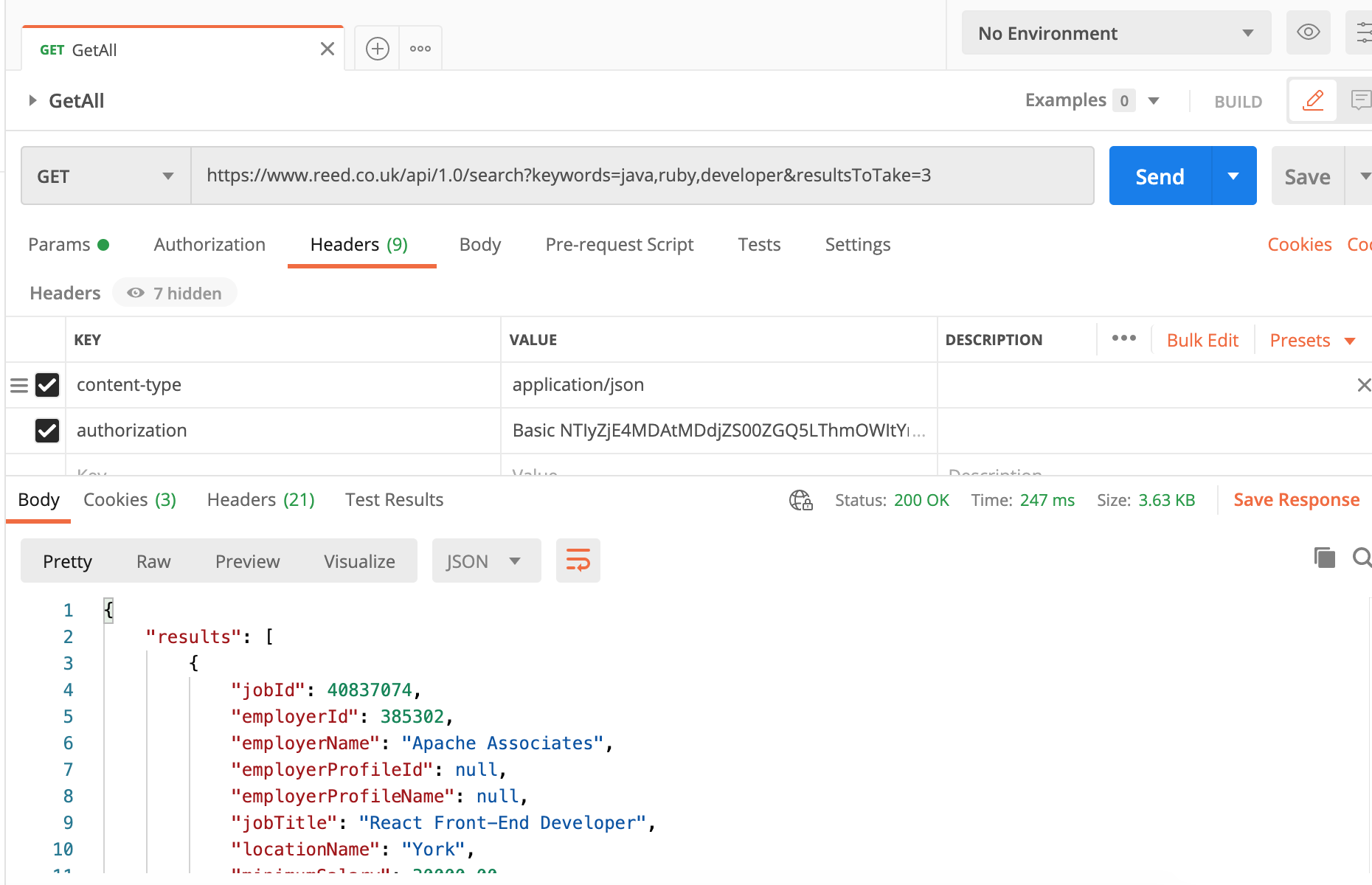Collapse the JSON root at line 1
This screenshot has height=885, width=1372.
[x=108, y=610]
